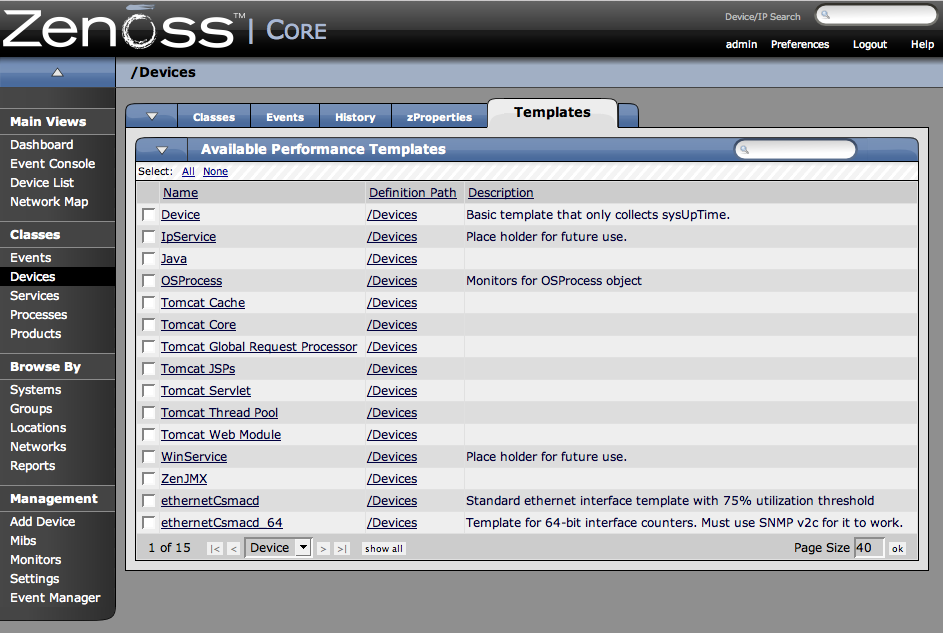Check the Tomcat Core checkbox
The height and width of the screenshot is (633, 943).
click(x=149, y=325)
